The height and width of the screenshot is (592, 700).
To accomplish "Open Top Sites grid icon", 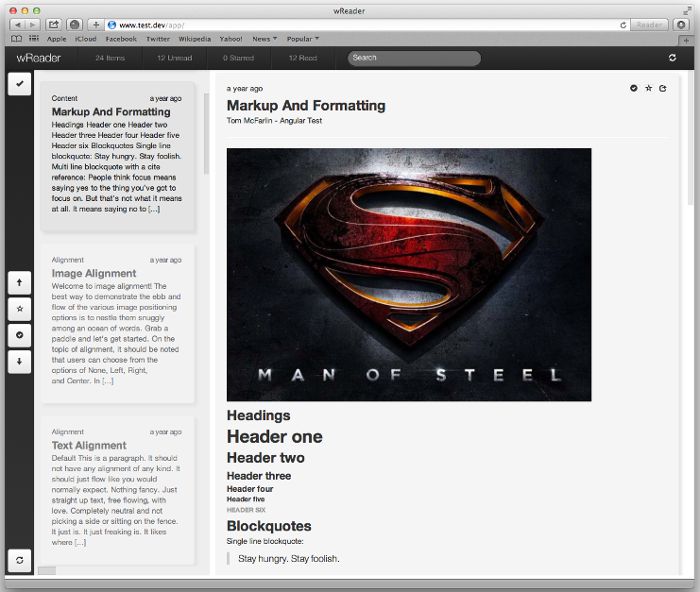I will (x=34, y=39).
